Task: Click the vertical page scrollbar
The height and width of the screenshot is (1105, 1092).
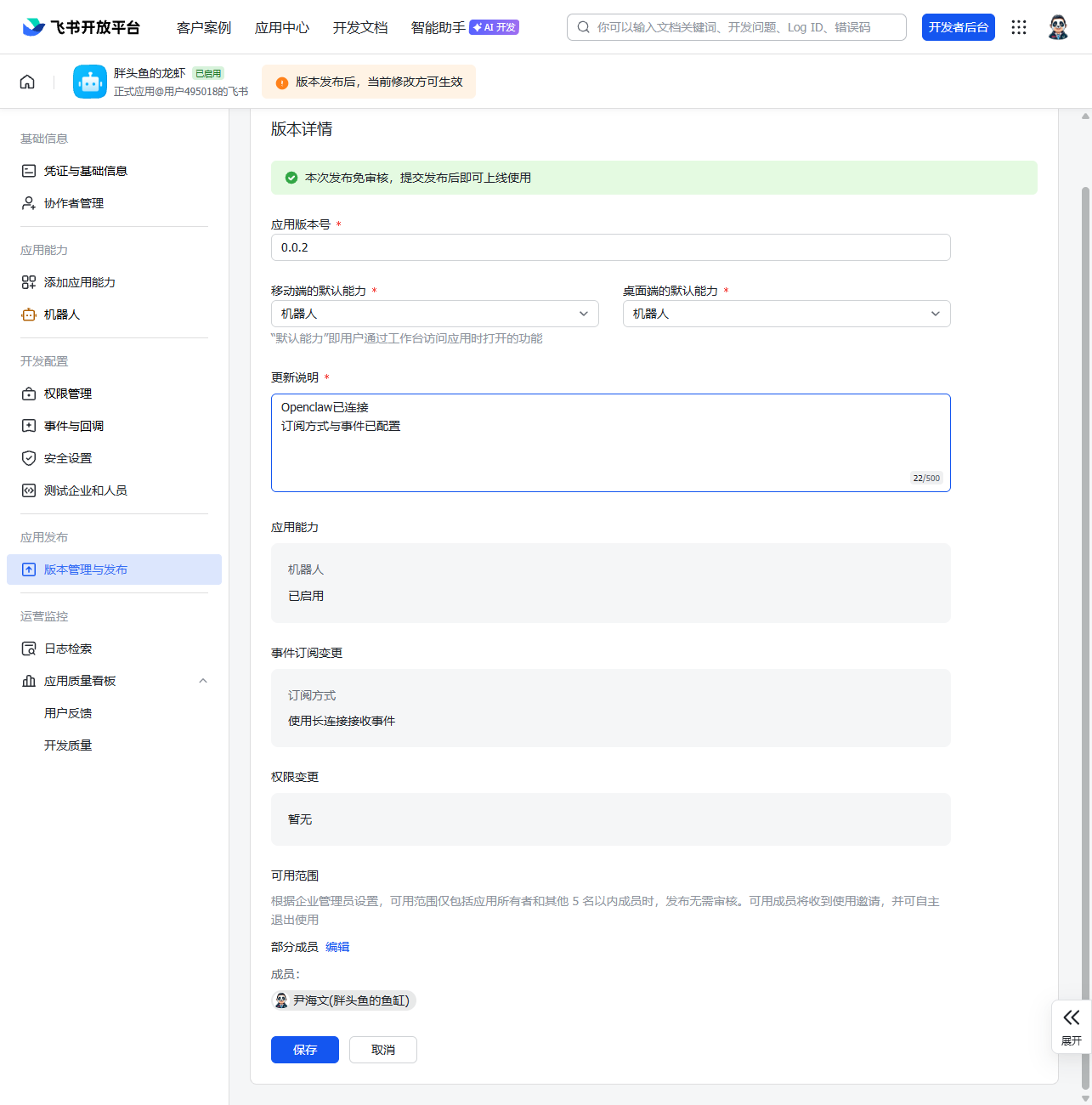Action: pos(1085,637)
